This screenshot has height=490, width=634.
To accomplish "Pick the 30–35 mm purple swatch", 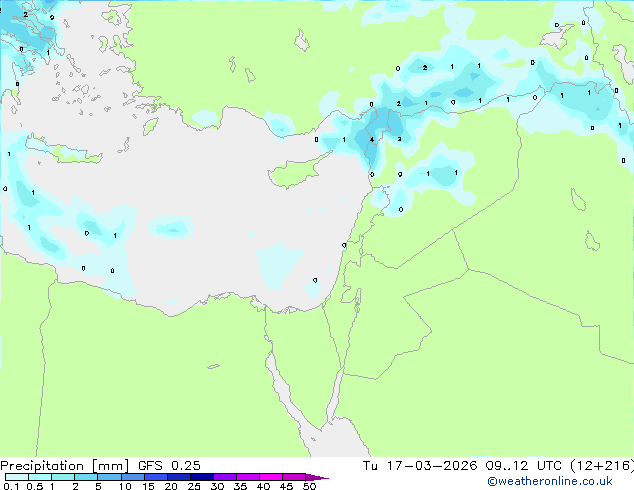I will [x=224, y=477].
